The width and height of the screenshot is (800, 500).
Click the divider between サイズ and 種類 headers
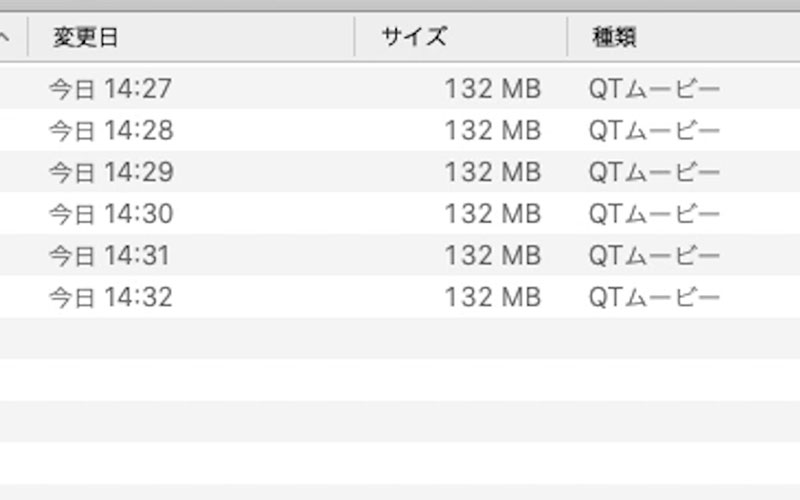567,38
